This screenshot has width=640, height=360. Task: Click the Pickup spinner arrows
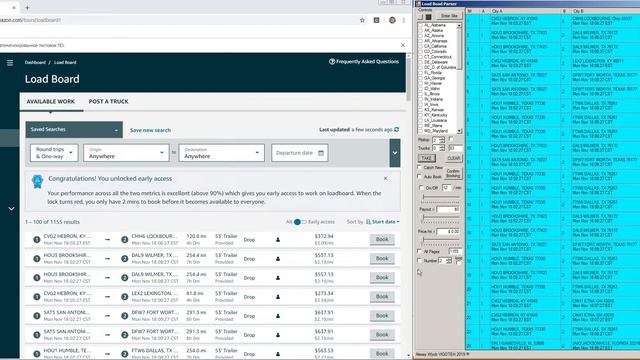point(442,140)
